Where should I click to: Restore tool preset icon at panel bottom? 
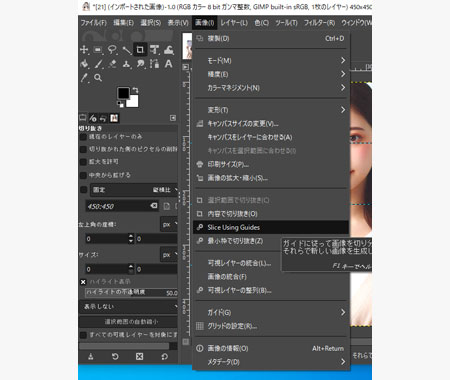[115, 357]
